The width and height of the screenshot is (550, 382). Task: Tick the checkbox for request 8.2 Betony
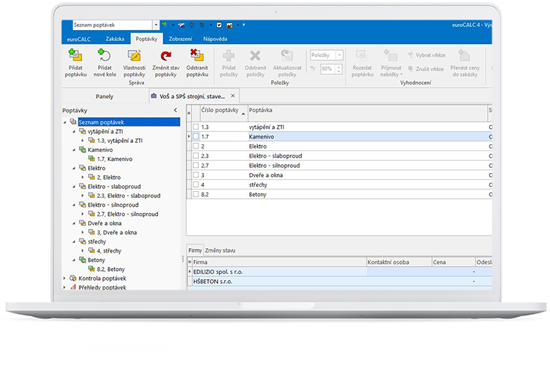(196, 194)
